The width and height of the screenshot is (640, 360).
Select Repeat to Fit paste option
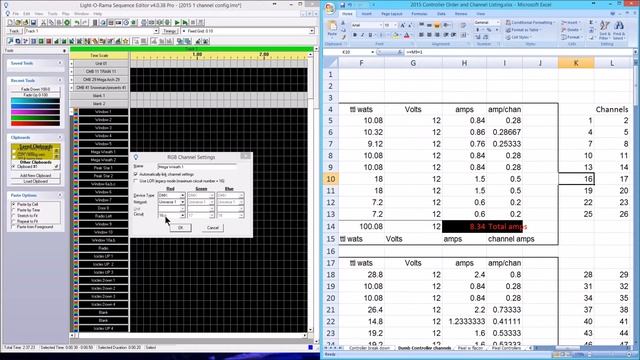click(x=14, y=221)
